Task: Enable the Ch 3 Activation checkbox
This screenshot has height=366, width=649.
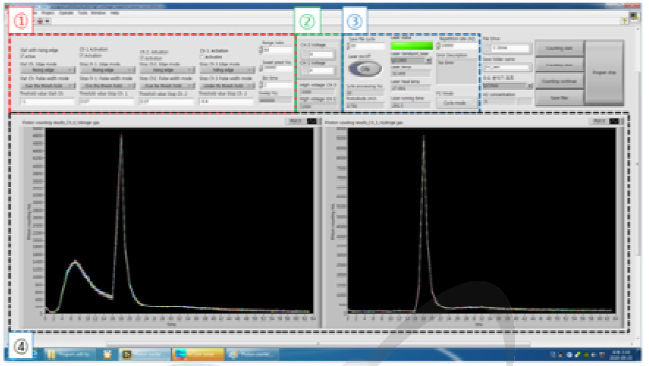Action: pyautogui.click(x=202, y=57)
